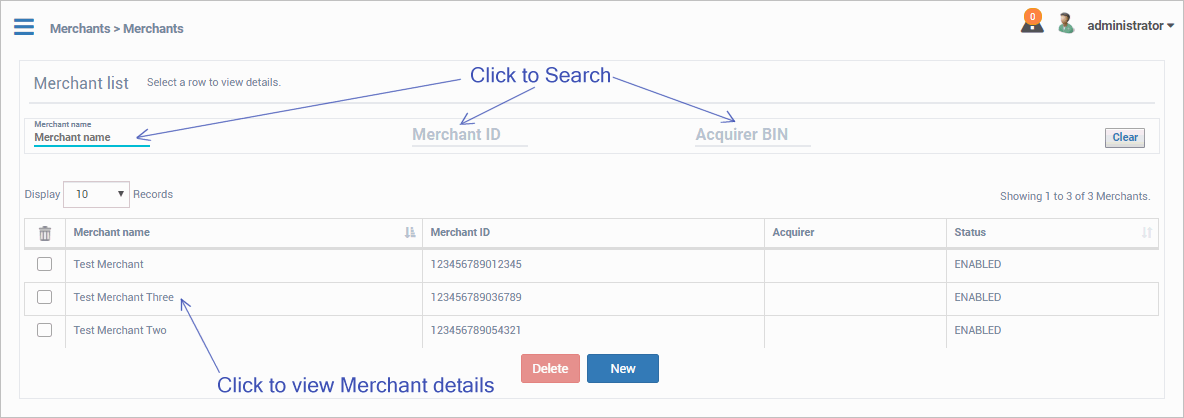Sort by the Merchant ID column header
This screenshot has height=418, width=1184.
tap(460, 233)
